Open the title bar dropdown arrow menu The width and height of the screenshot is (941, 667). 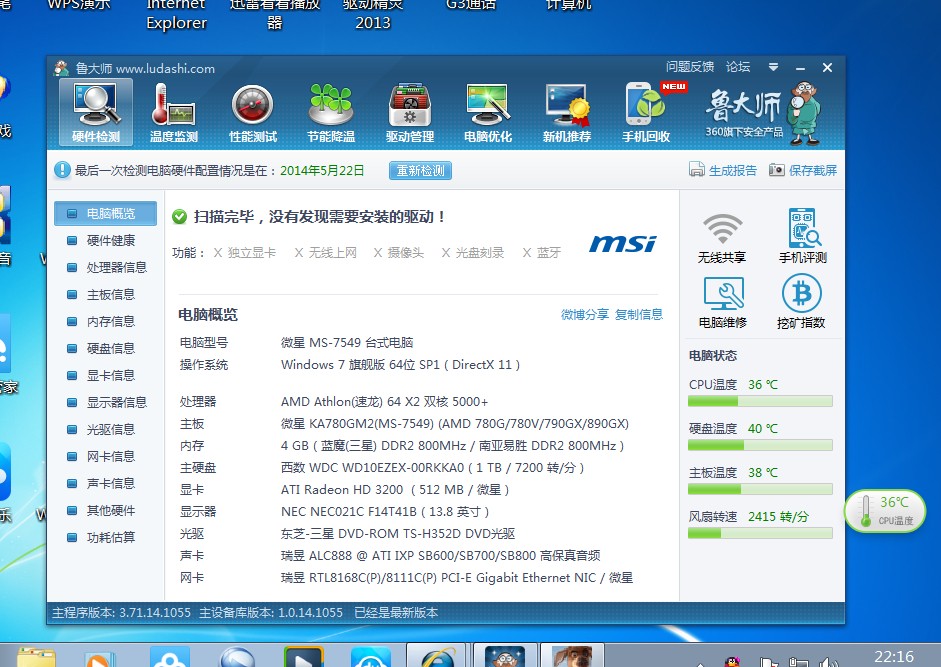(x=772, y=67)
